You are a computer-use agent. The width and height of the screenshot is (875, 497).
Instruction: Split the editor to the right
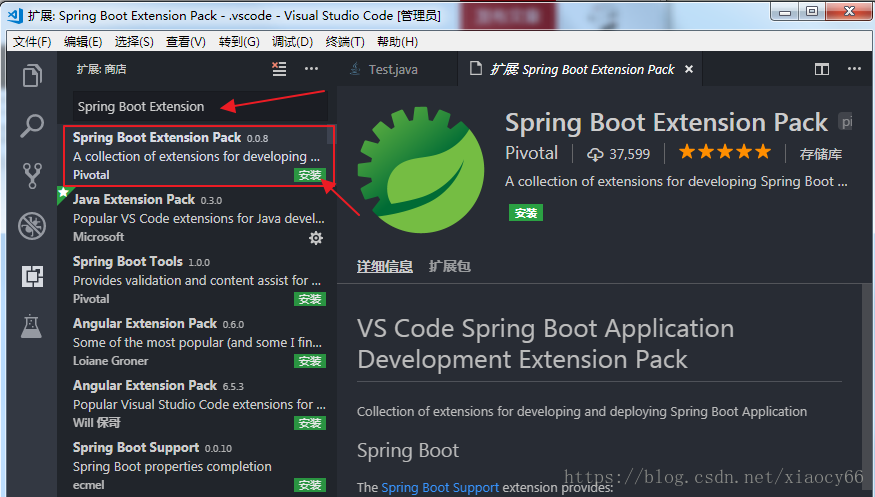click(x=821, y=69)
